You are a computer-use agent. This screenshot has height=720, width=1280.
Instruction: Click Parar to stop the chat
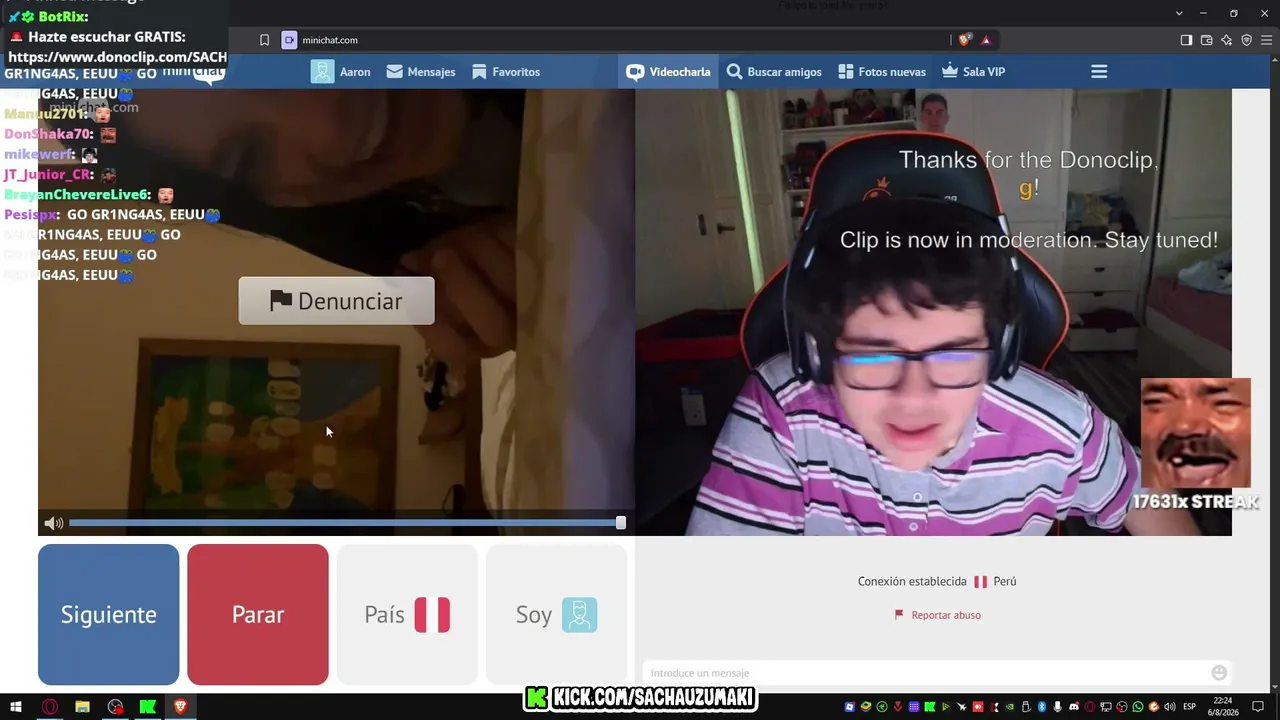click(258, 615)
